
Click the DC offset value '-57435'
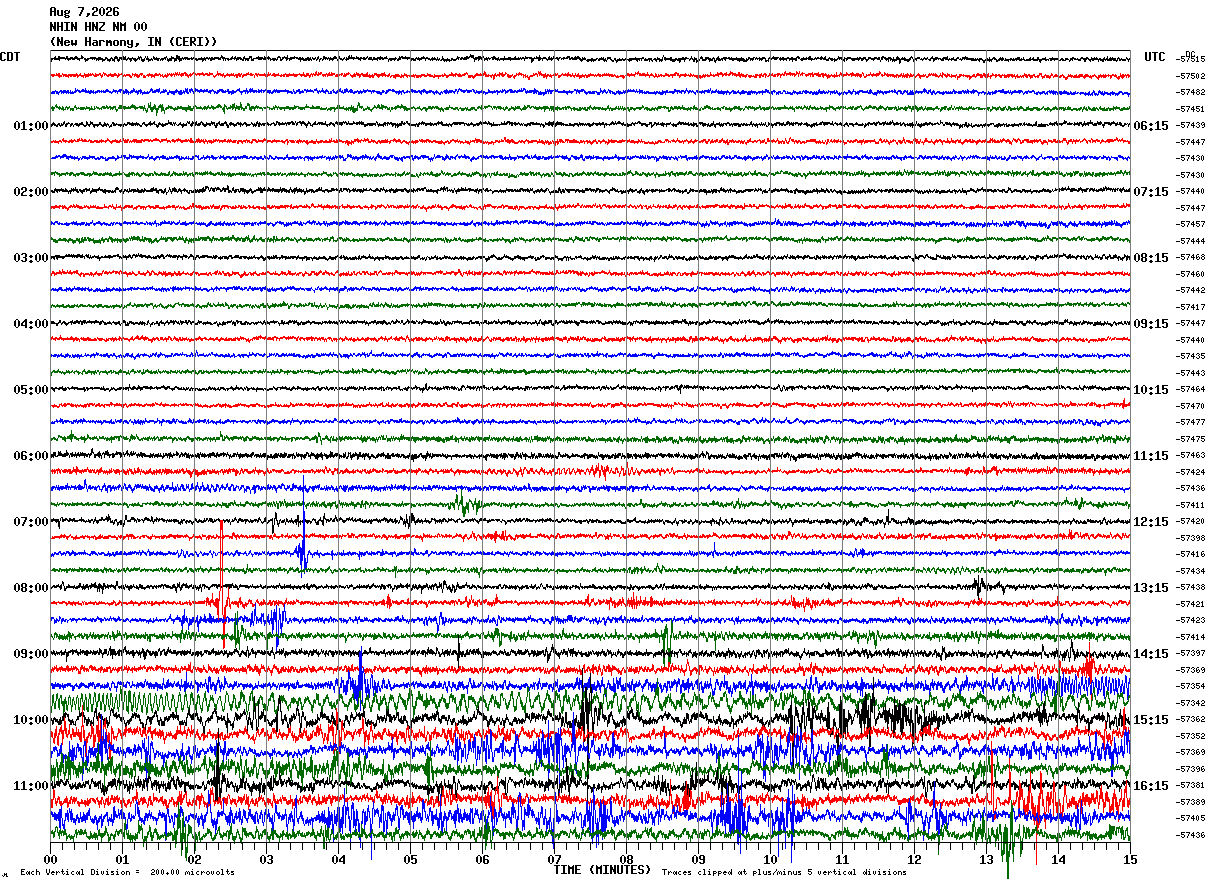pos(1191,357)
